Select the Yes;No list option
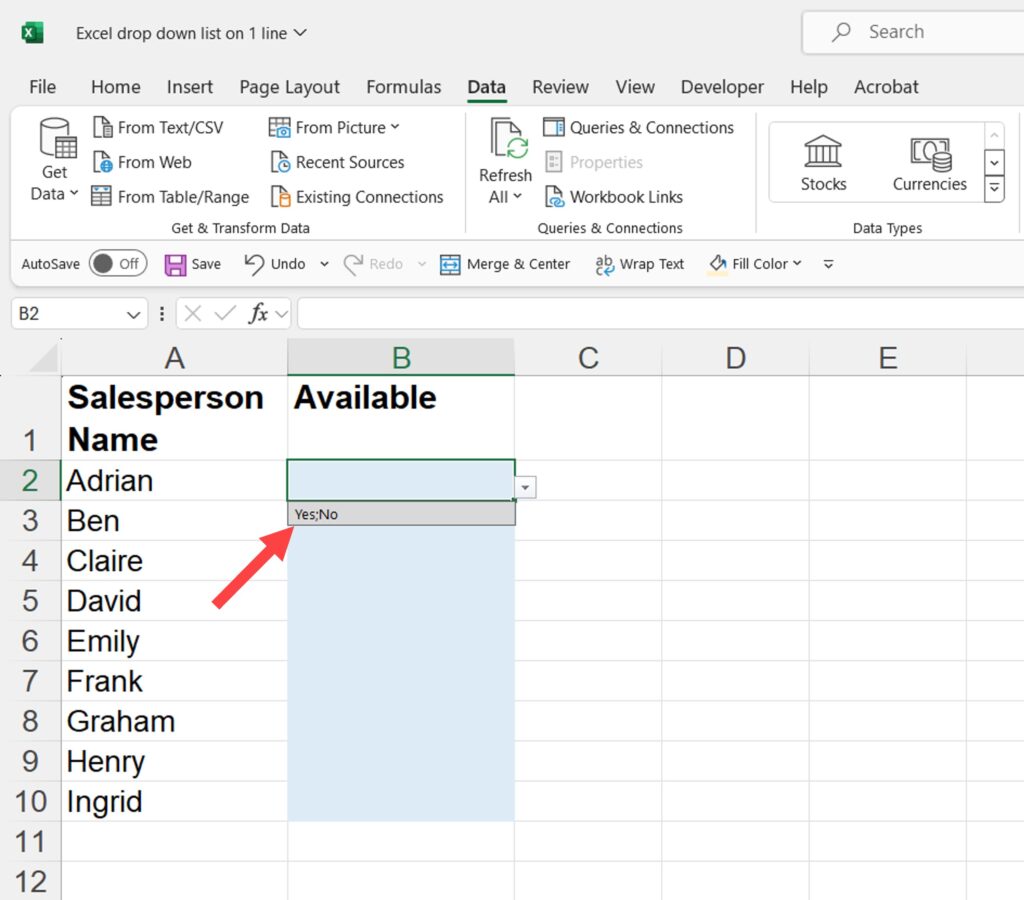The width and height of the screenshot is (1024, 900). tap(401, 514)
